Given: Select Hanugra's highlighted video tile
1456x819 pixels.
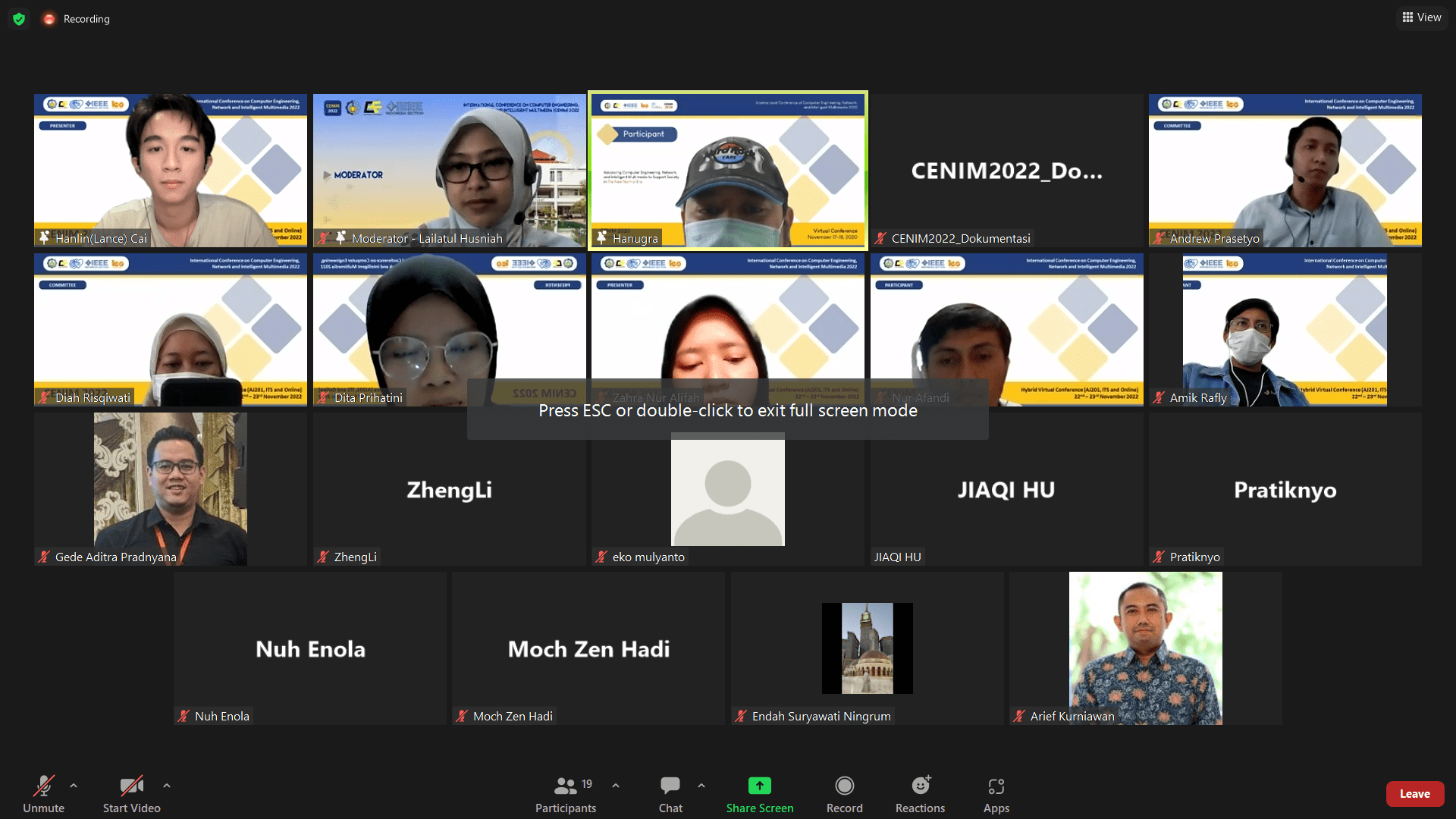Looking at the screenshot, I should [x=728, y=171].
